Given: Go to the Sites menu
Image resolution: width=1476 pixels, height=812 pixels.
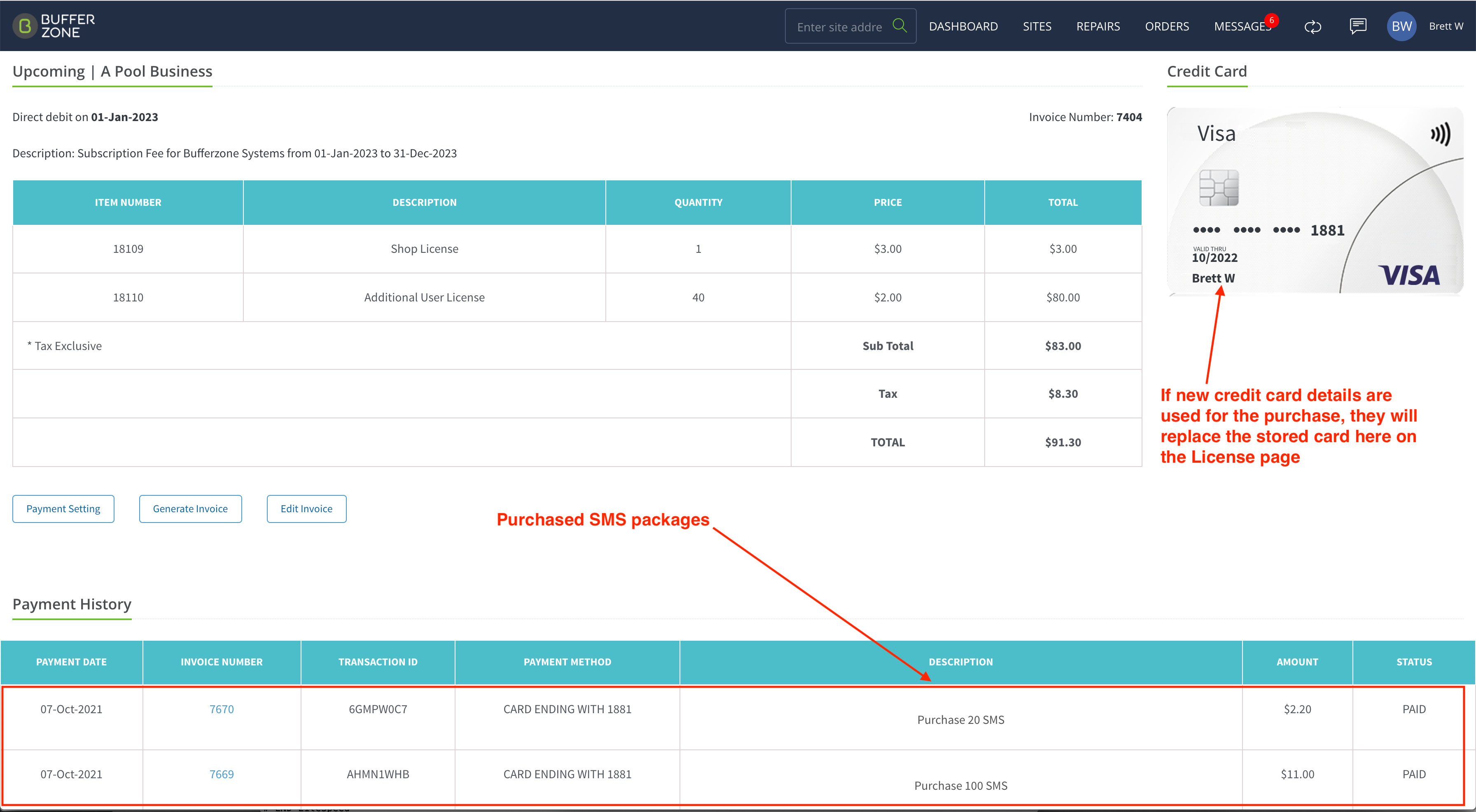Looking at the screenshot, I should (x=1037, y=26).
